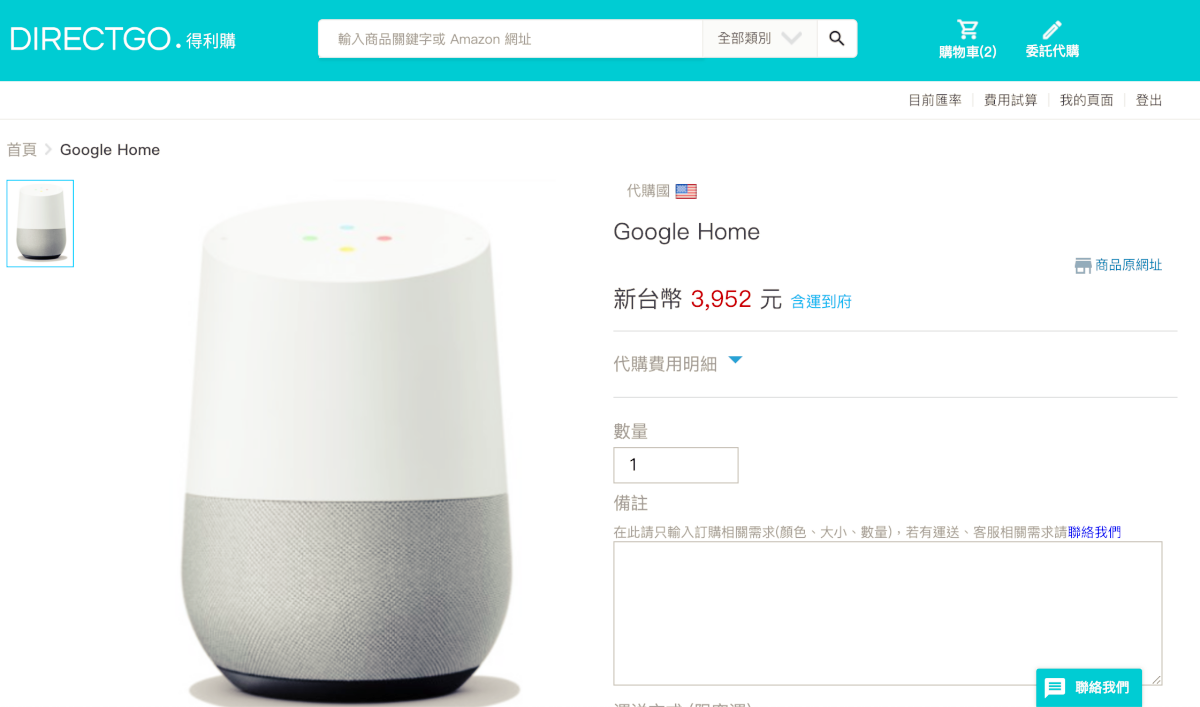Screen dimensions: 1200x707
Task: Select the Google Home product thumbnail
Action: [40, 223]
